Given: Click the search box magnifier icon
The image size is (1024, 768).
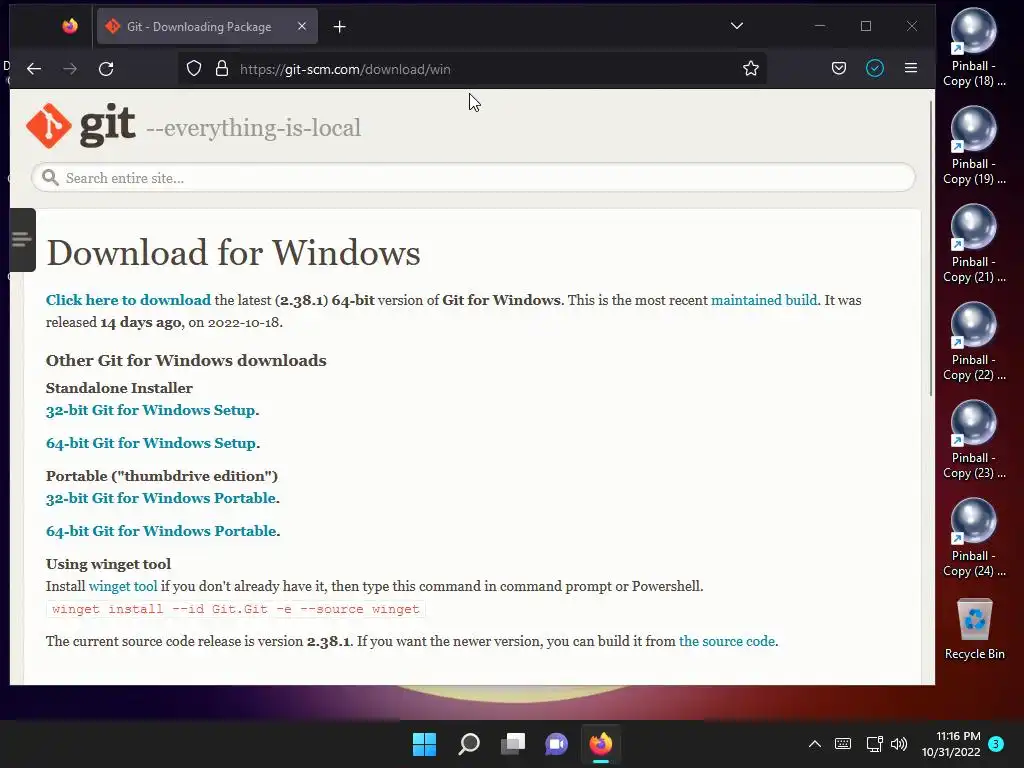Looking at the screenshot, I should pyautogui.click(x=50, y=178).
